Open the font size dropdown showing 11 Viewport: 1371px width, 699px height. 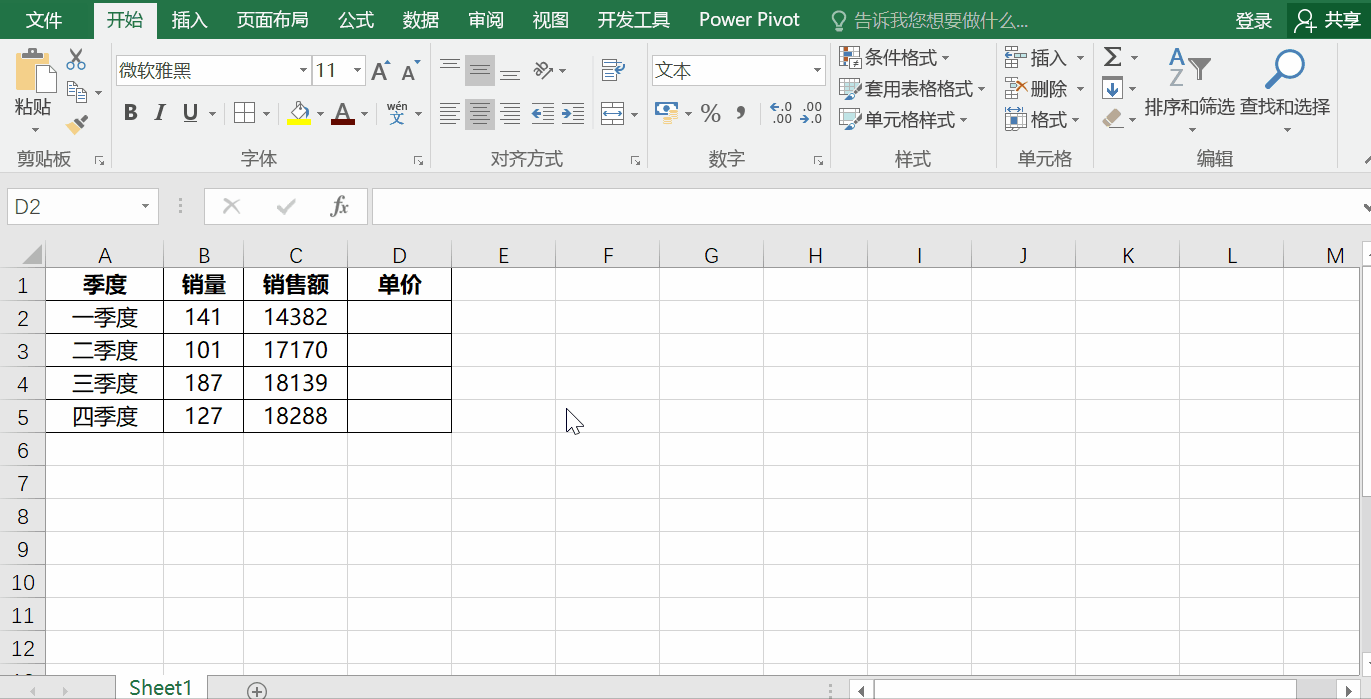point(358,71)
